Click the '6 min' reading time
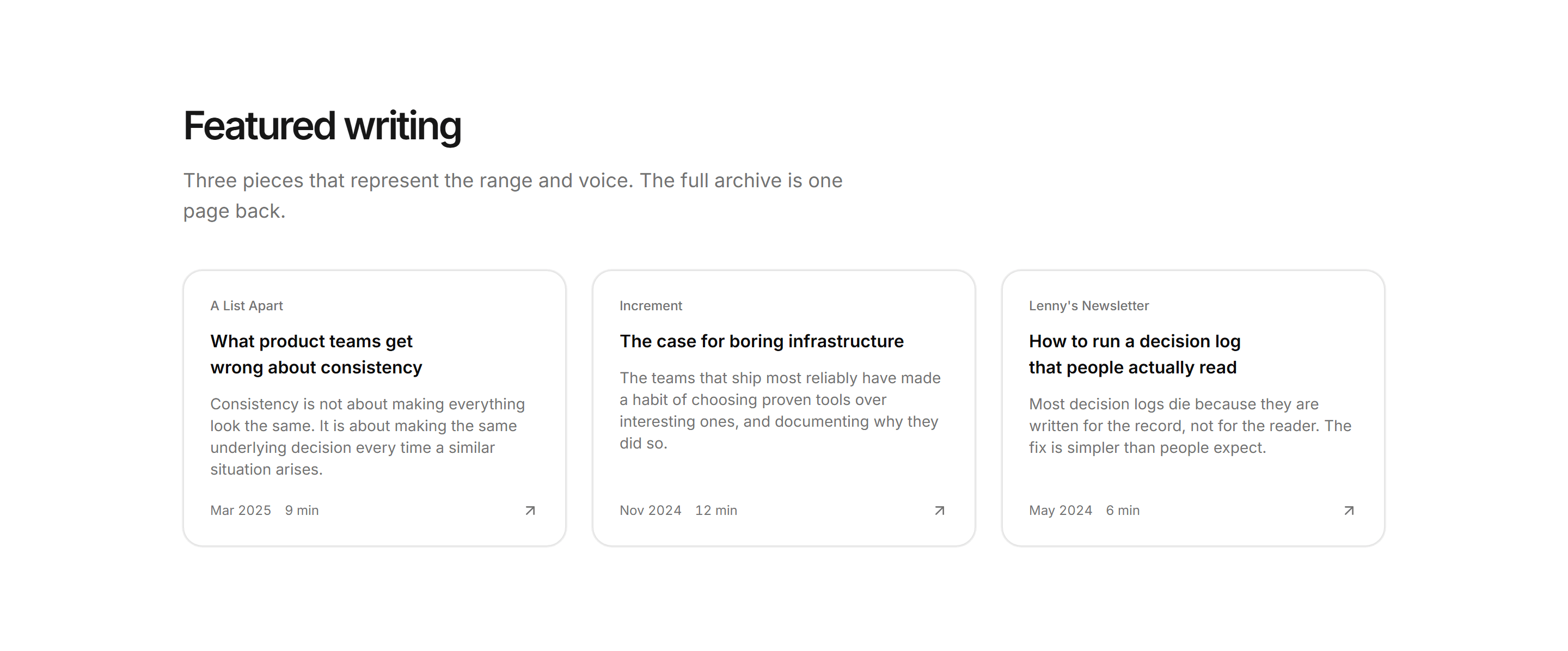The height and width of the screenshot is (651, 1568). pos(1123,511)
